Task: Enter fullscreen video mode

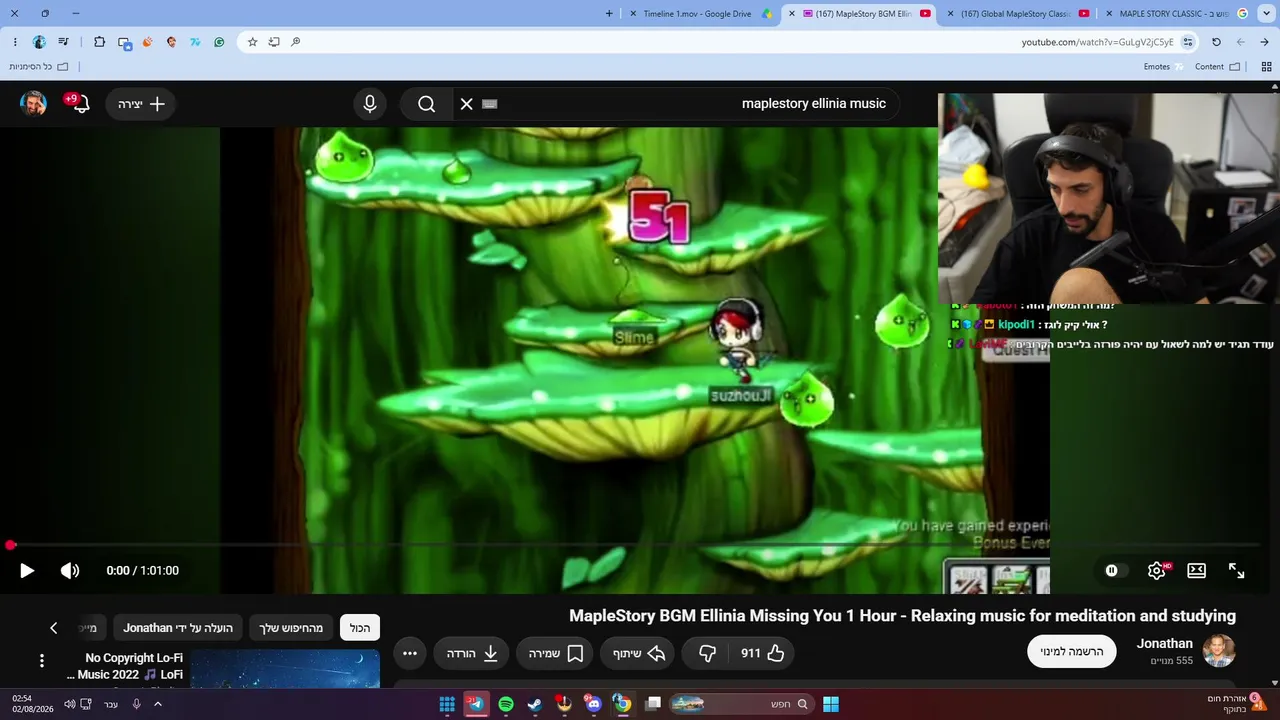Action: pyautogui.click(x=1237, y=570)
